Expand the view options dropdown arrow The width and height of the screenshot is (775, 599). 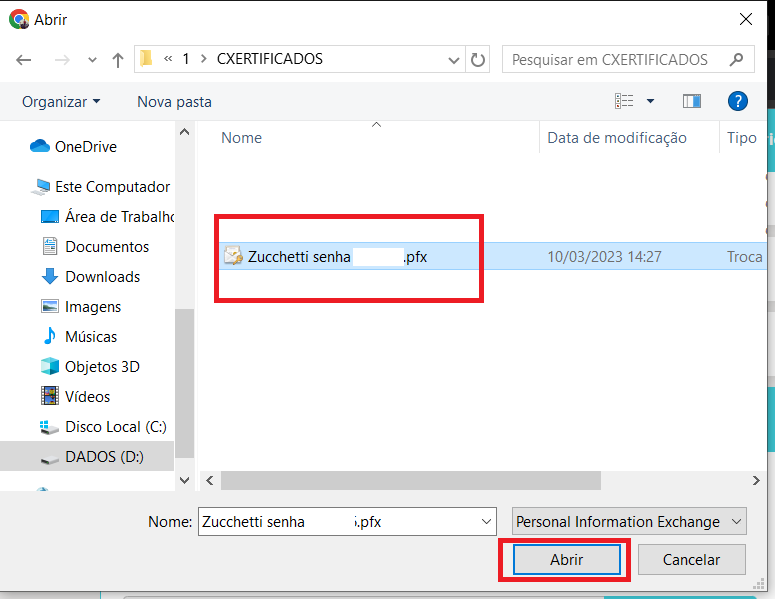pyautogui.click(x=650, y=101)
